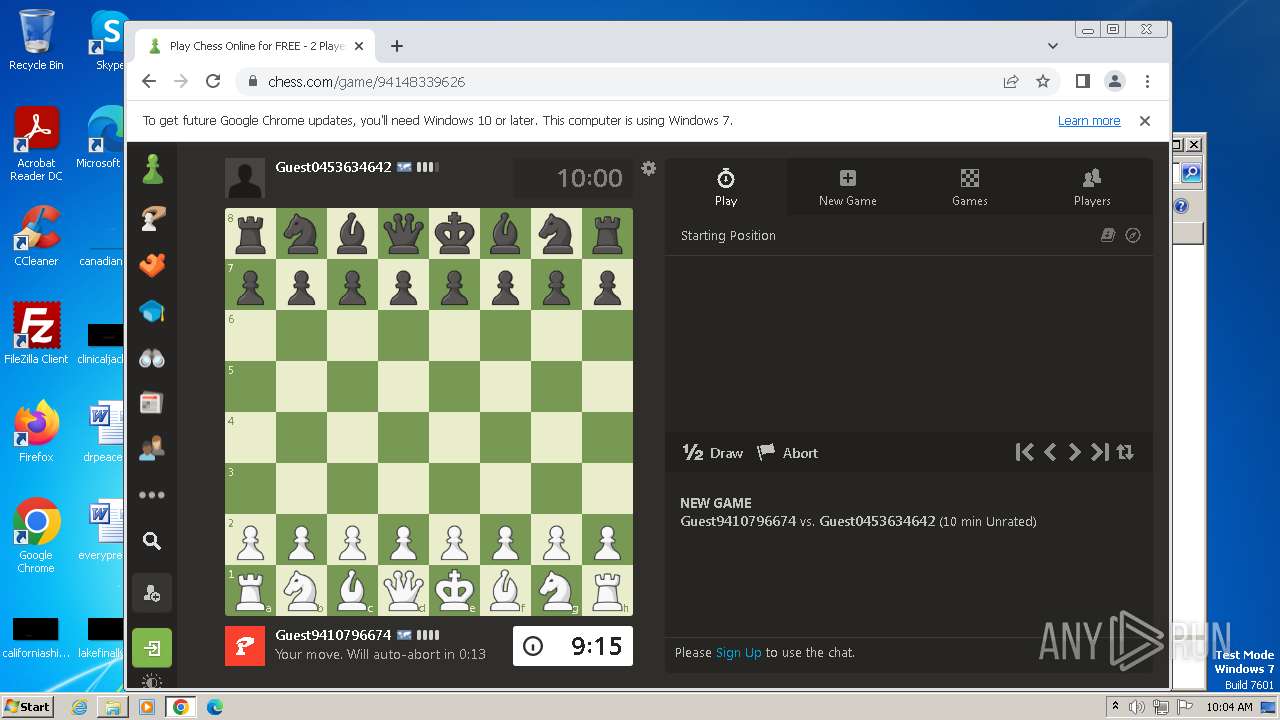Bookmark this page star icon
1280x720 pixels.
(1042, 82)
